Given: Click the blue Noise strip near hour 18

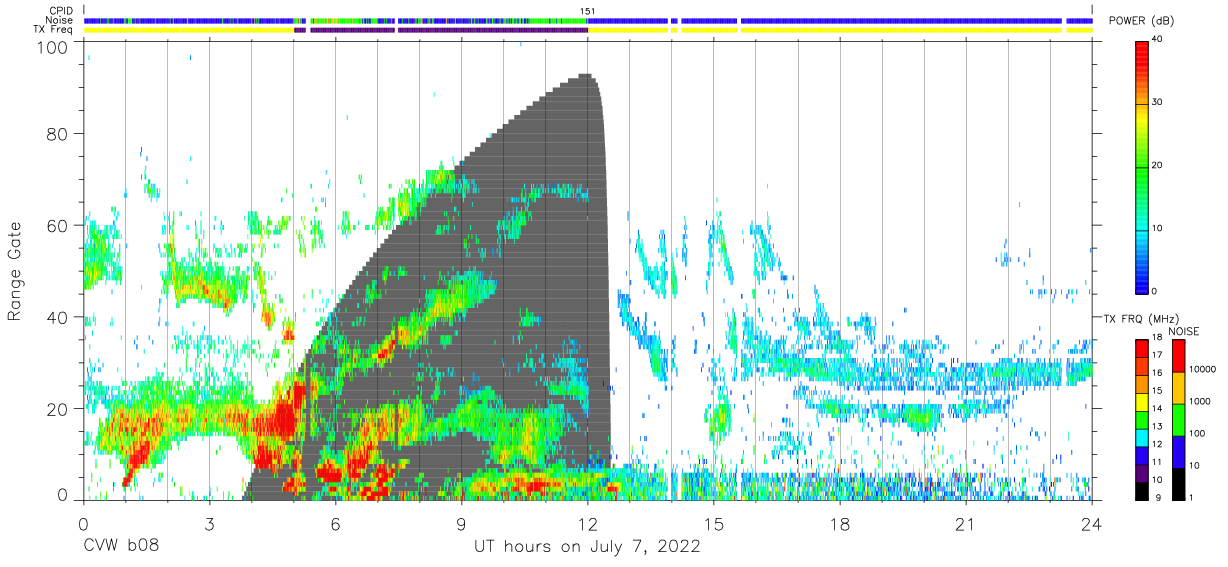Looking at the screenshot, I should coord(840,20).
